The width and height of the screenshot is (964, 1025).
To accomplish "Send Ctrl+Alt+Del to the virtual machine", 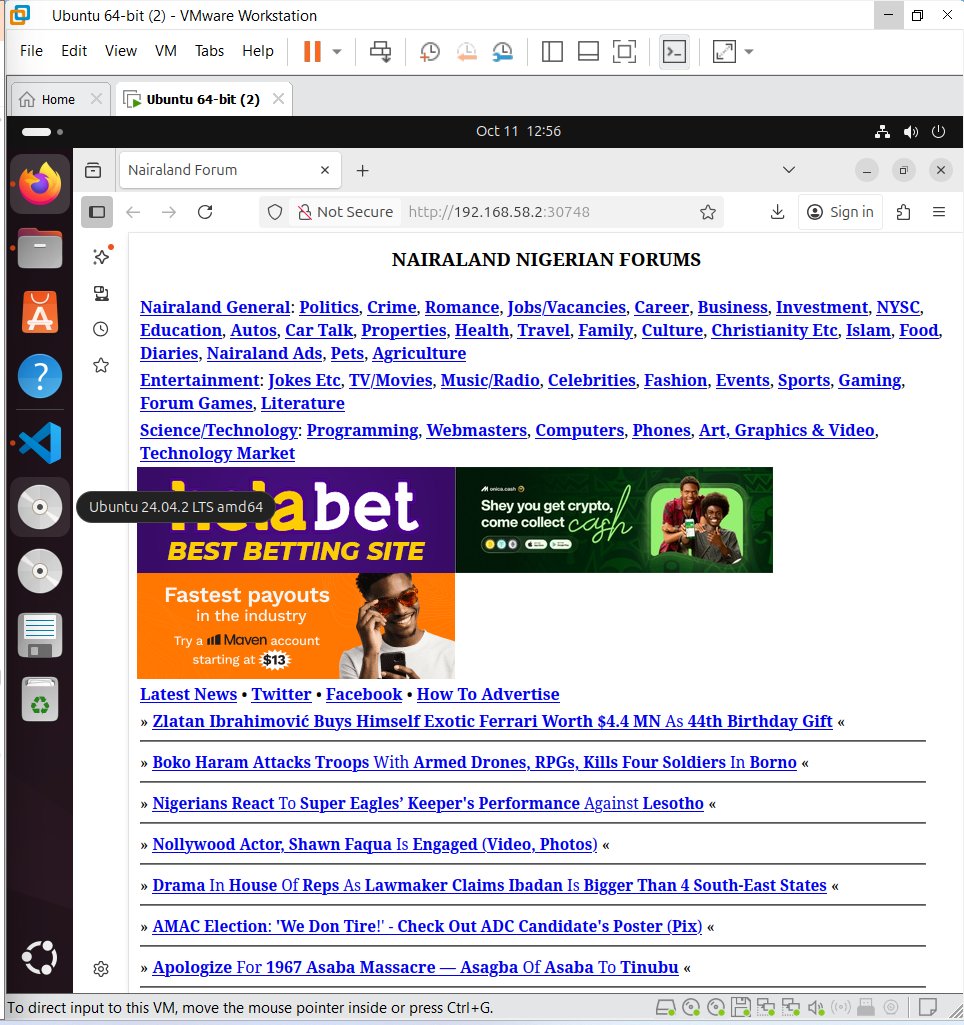I will 380,51.
